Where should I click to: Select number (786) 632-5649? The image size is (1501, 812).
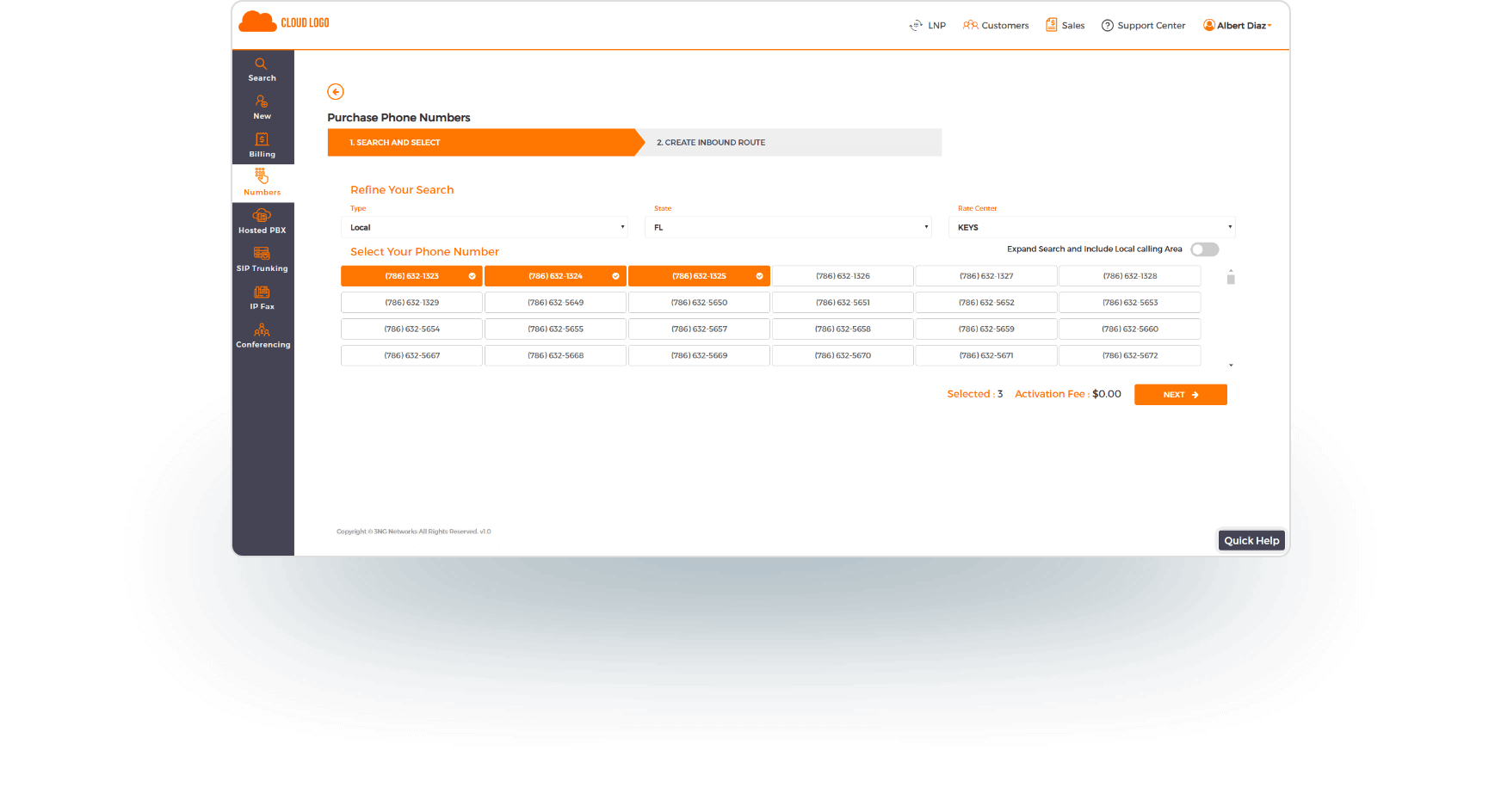[555, 303]
